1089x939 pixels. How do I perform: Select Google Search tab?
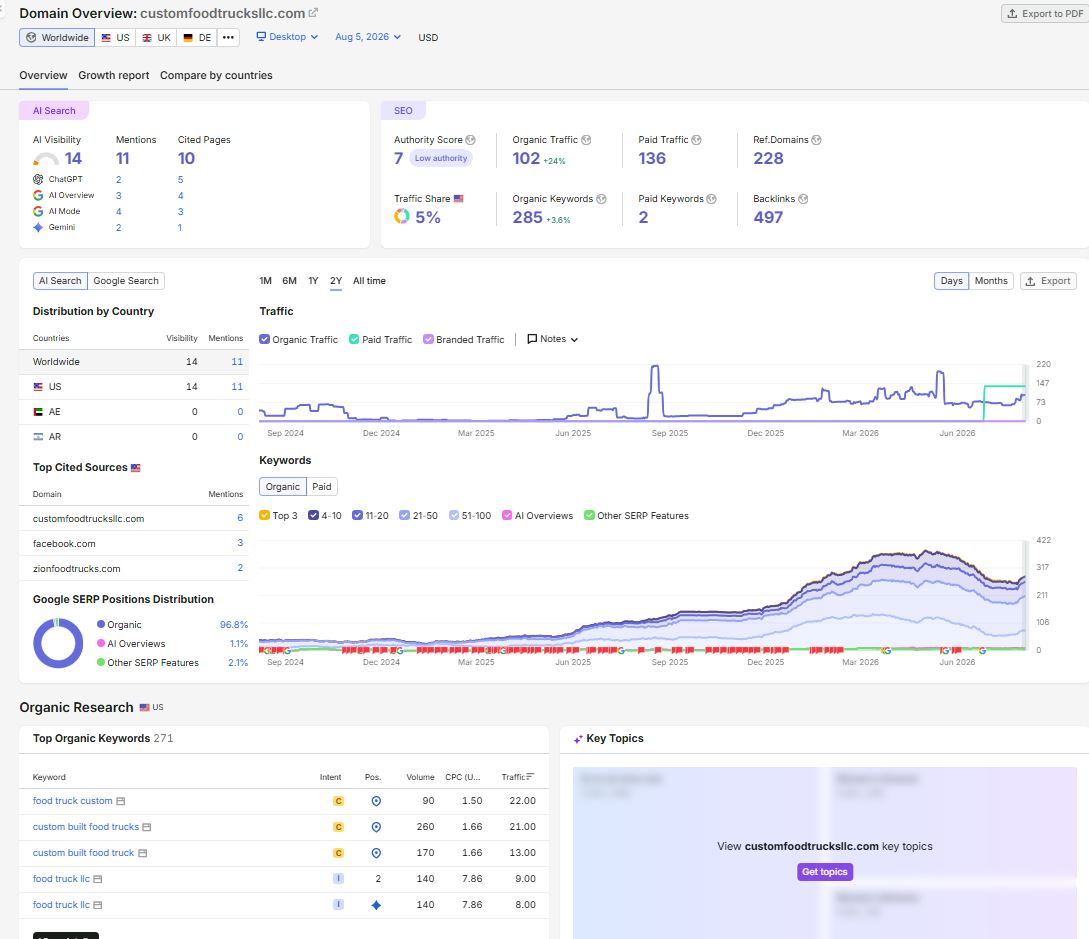126,281
